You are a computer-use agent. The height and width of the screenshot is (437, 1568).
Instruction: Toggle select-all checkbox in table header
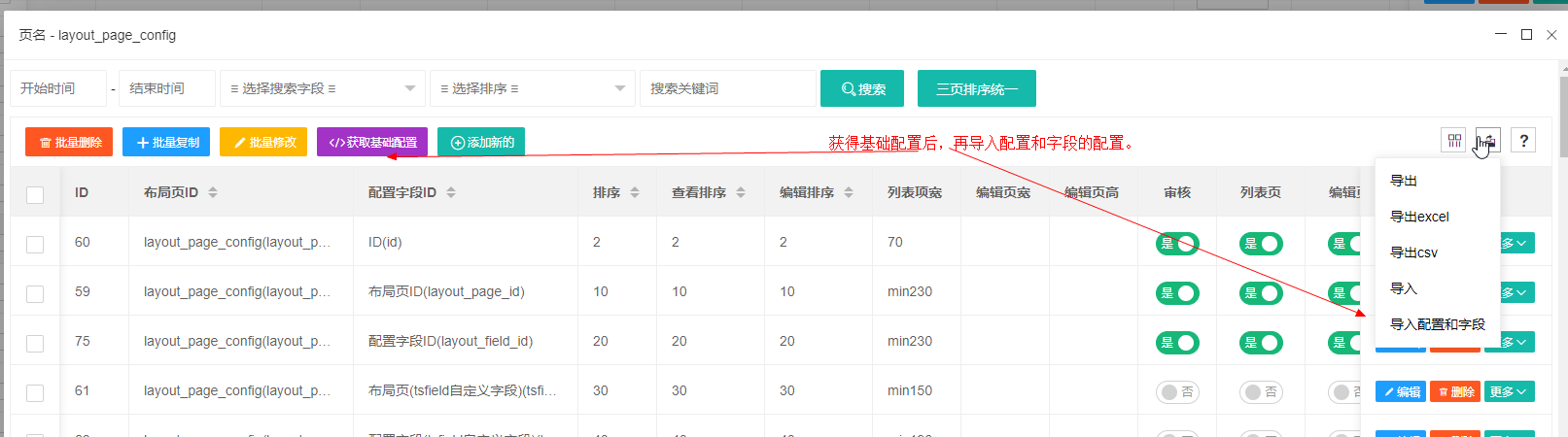35,194
